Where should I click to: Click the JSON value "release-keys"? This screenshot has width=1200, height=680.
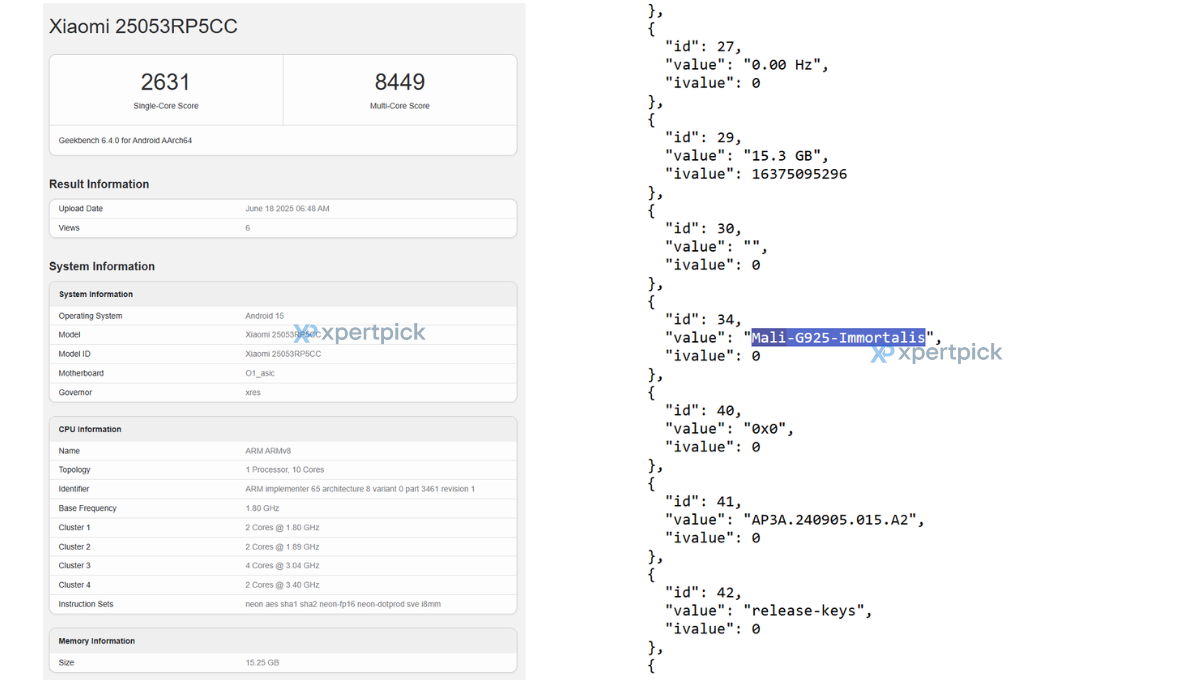pos(802,611)
